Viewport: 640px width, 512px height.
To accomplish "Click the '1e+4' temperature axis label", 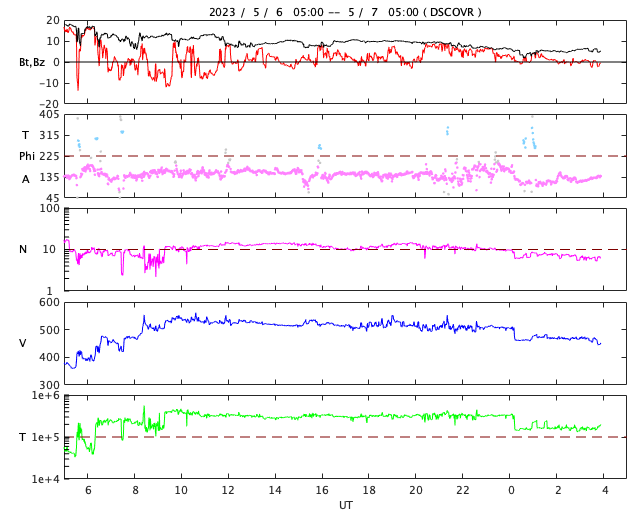I will (x=46, y=479).
